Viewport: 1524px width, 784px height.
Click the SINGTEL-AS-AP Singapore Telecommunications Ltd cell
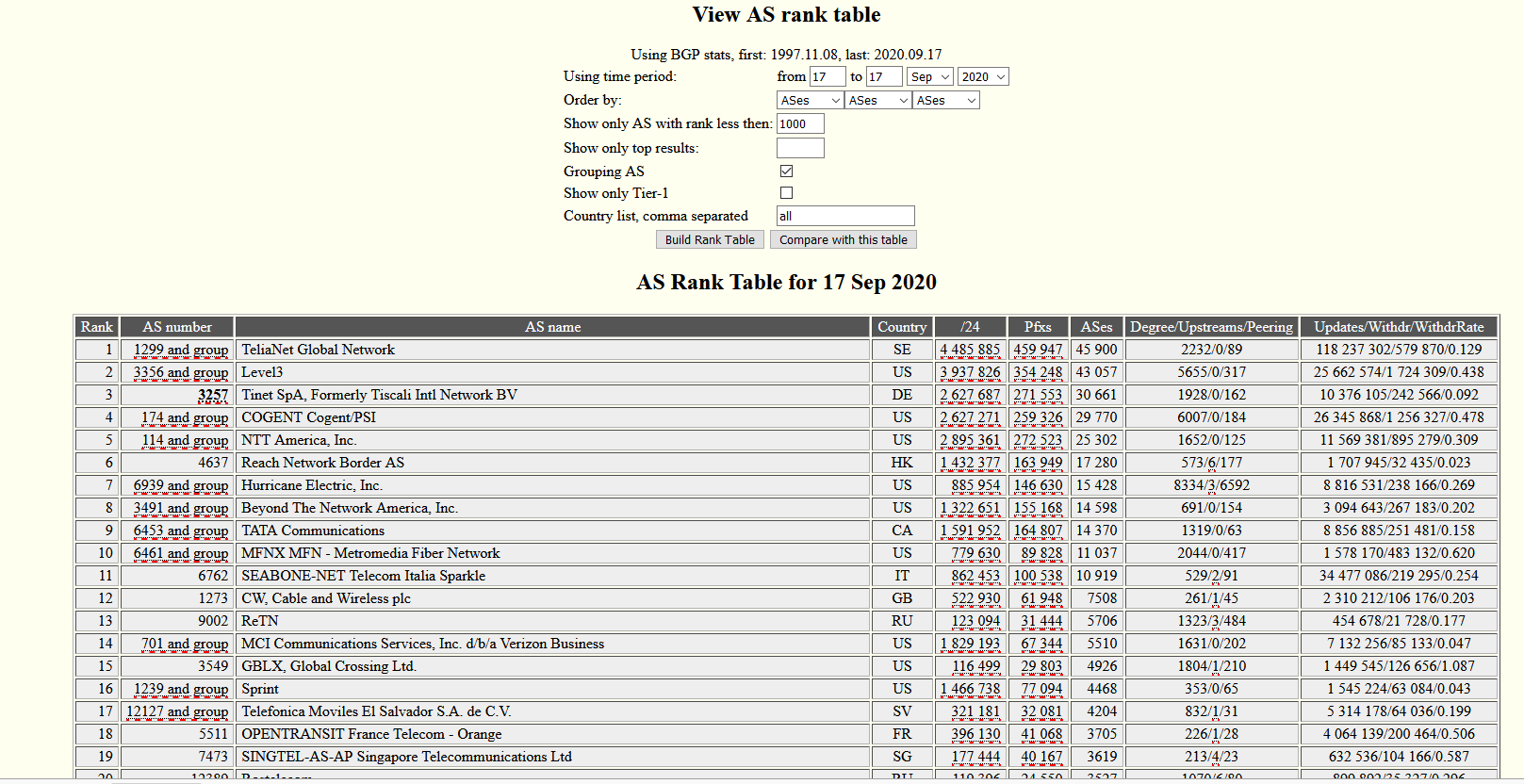[552, 757]
